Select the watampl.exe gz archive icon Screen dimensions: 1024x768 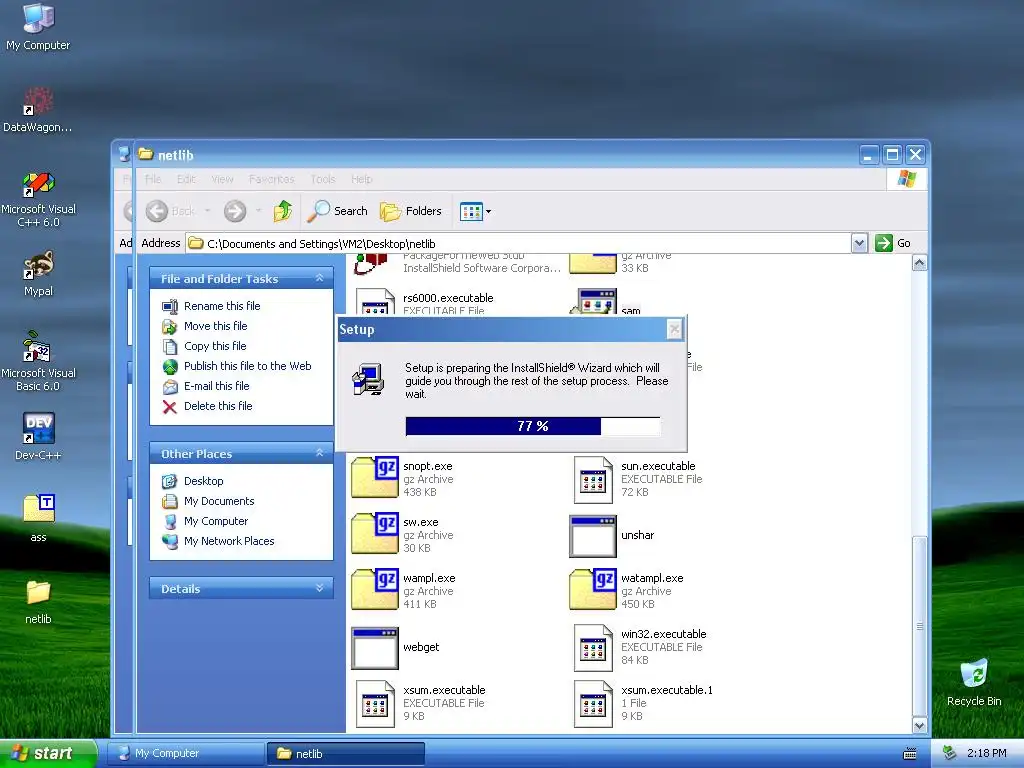593,590
